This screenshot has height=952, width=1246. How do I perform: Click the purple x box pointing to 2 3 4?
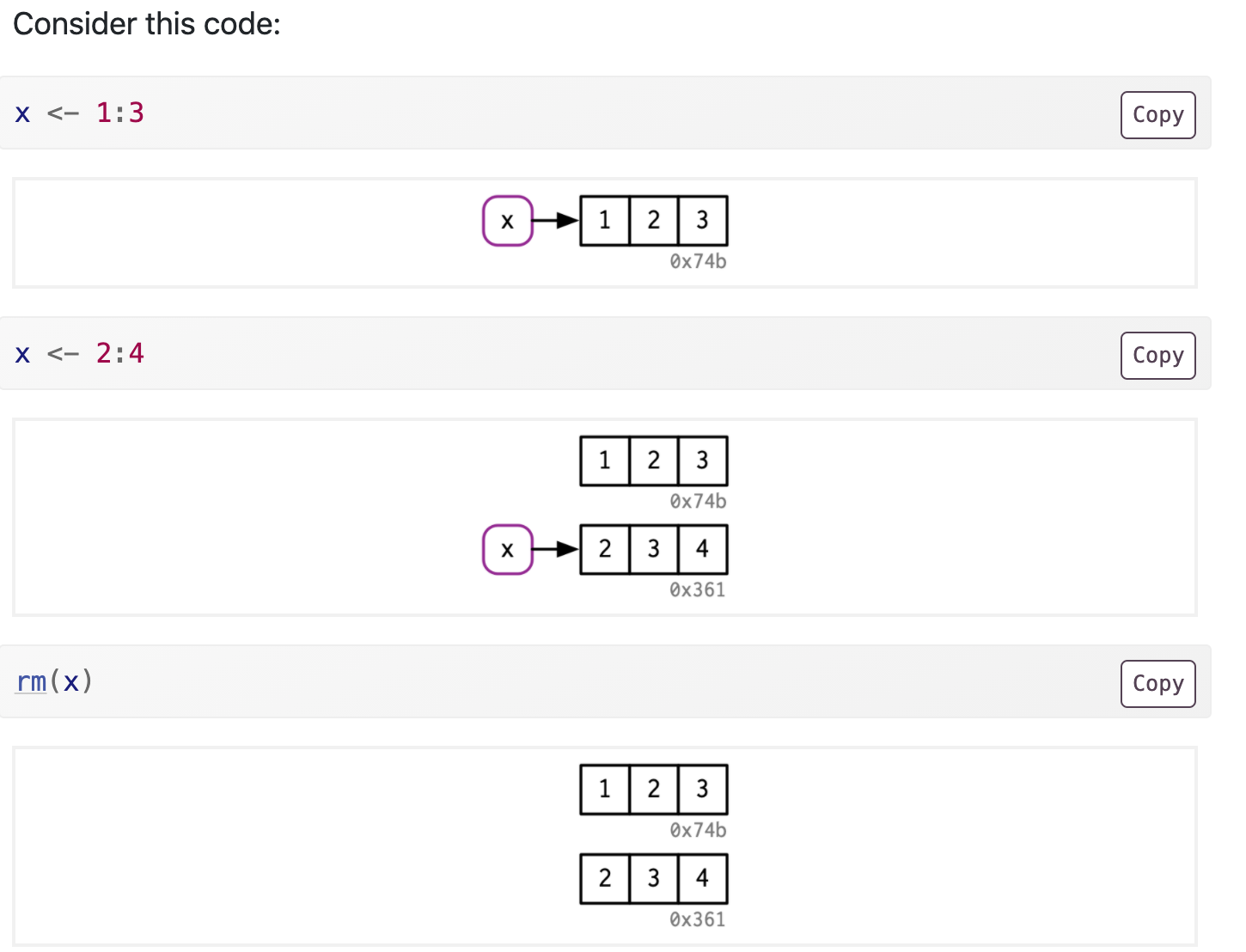(x=508, y=550)
